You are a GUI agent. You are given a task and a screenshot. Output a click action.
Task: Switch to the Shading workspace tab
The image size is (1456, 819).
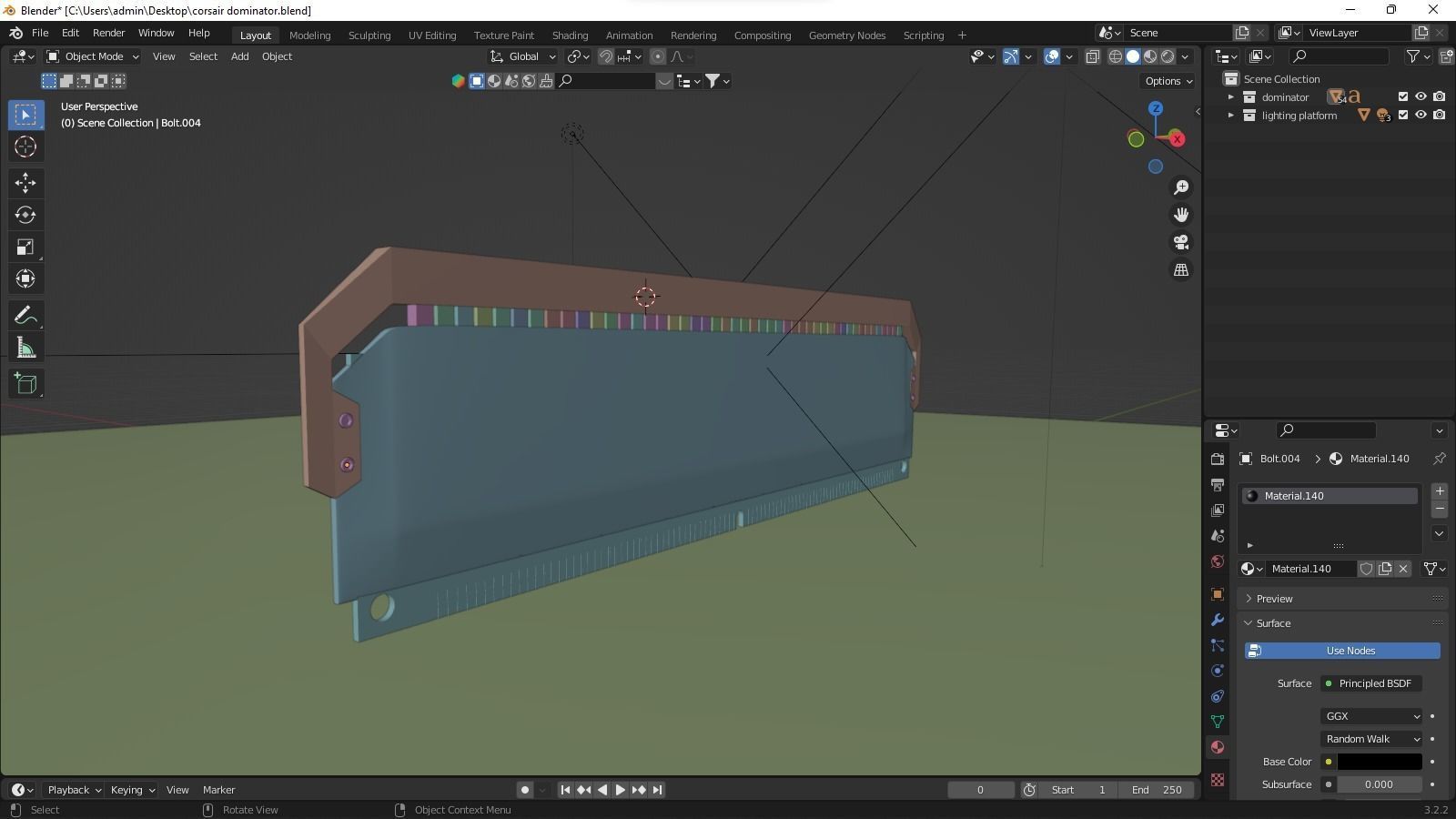click(570, 35)
